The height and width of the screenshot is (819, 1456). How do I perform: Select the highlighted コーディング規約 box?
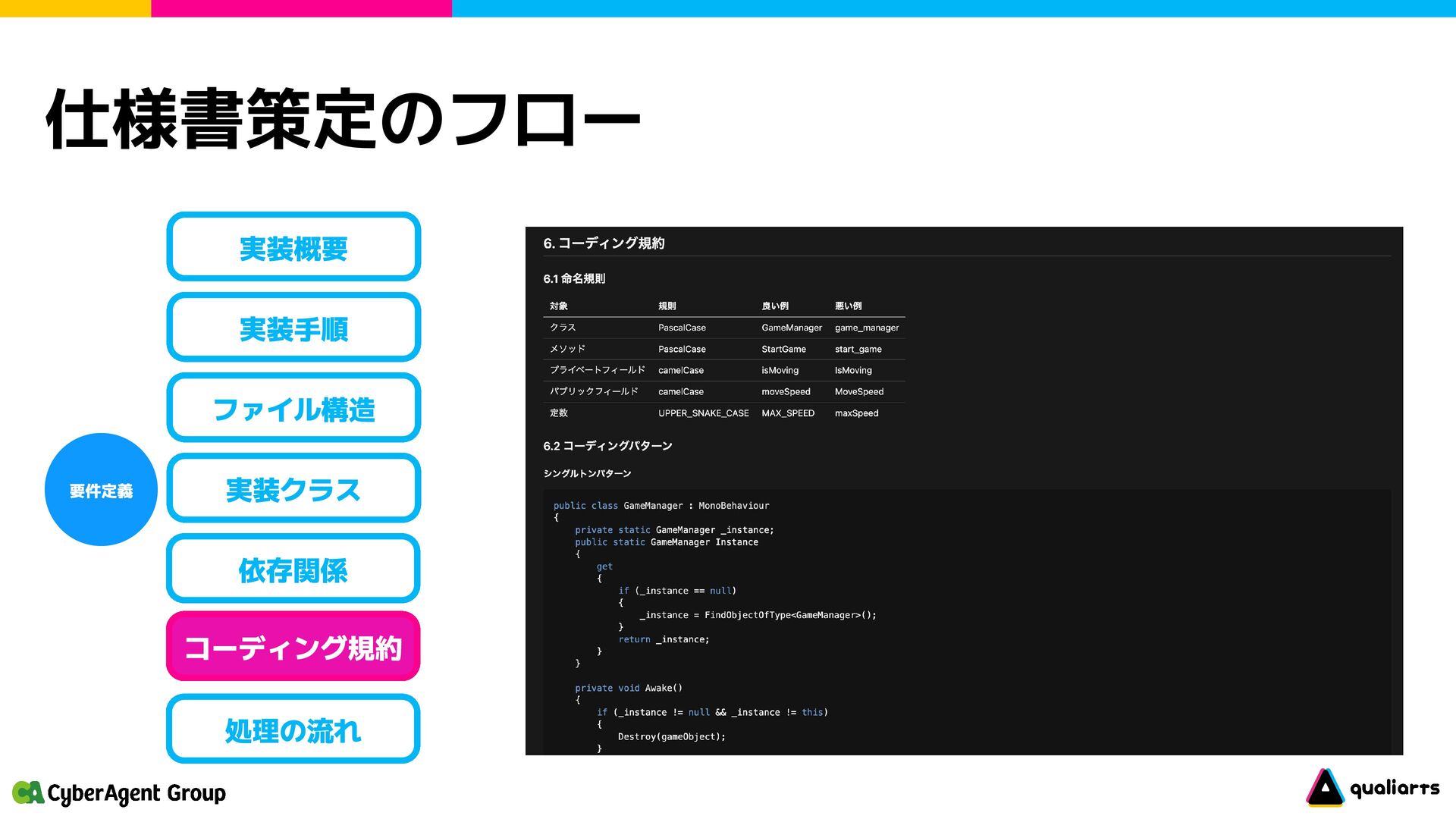click(293, 647)
